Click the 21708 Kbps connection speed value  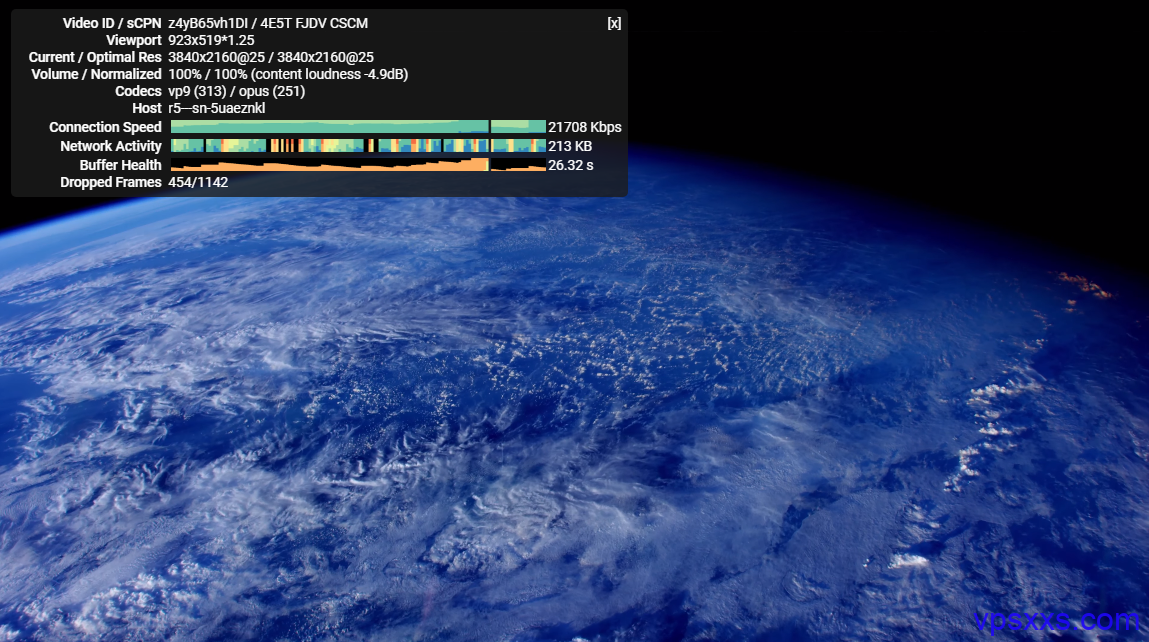click(x=585, y=127)
